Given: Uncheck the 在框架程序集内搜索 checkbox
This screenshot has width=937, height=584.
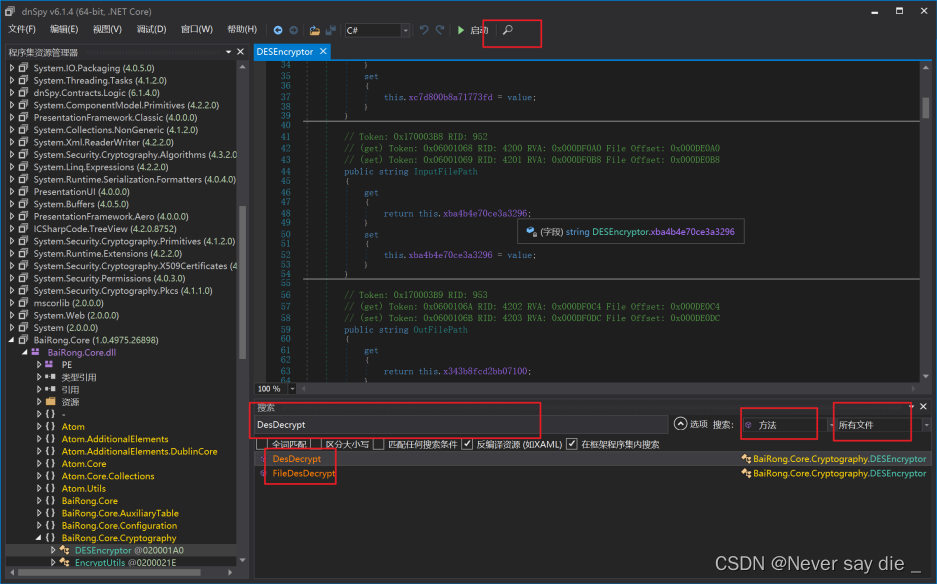Looking at the screenshot, I should click(x=572, y=444).
